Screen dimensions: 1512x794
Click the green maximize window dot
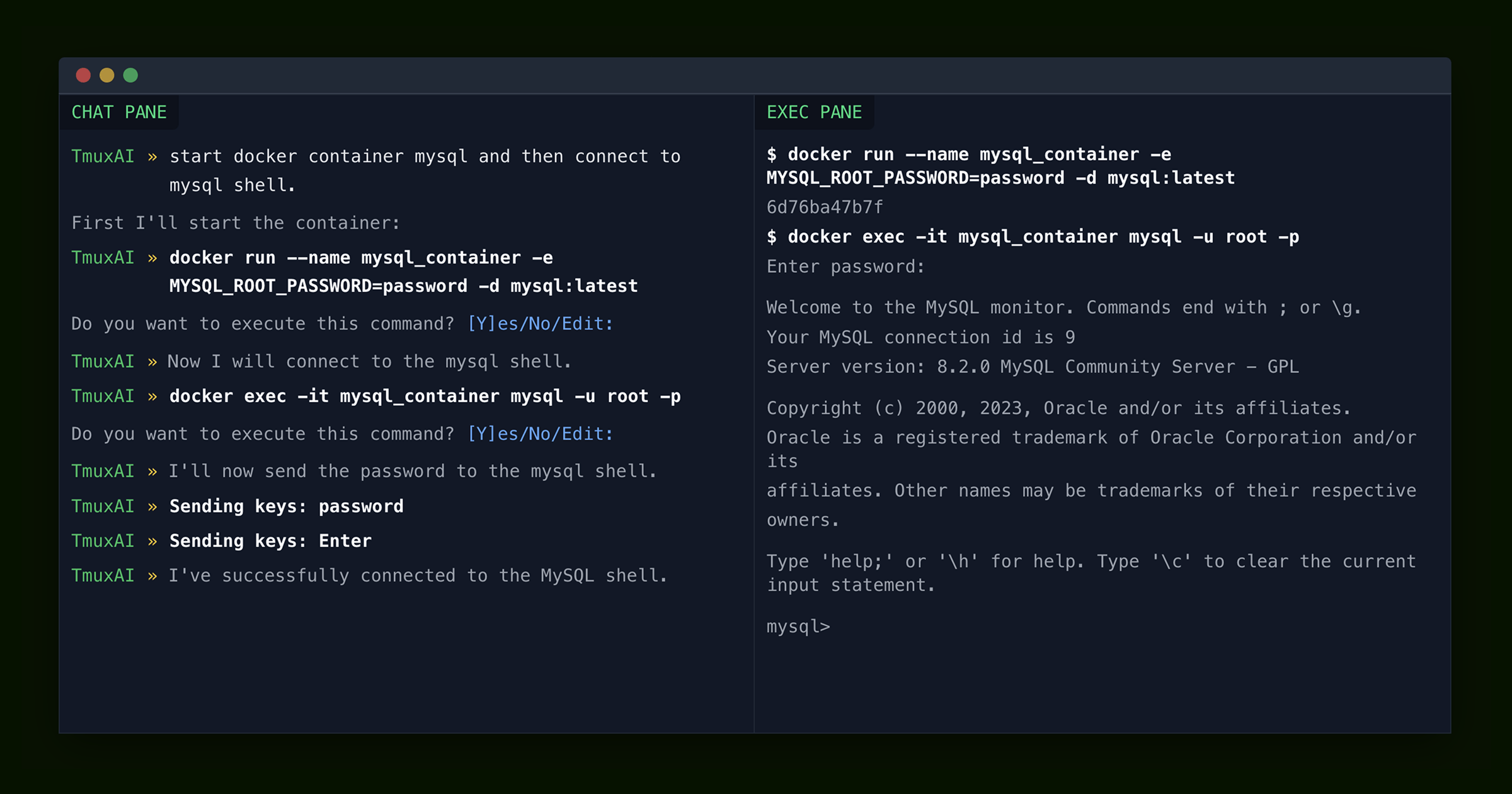click(x=130, y=76)
